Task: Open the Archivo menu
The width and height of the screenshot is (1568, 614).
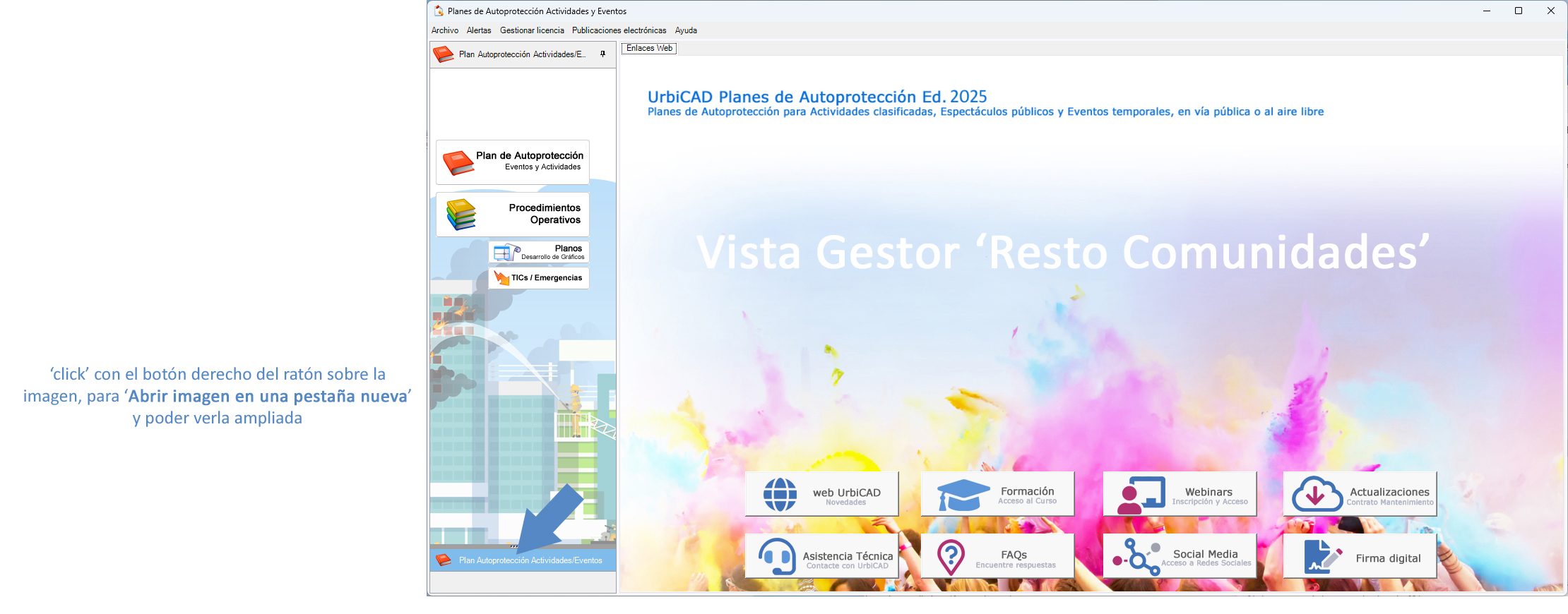Action: click(x=445, y=30)
